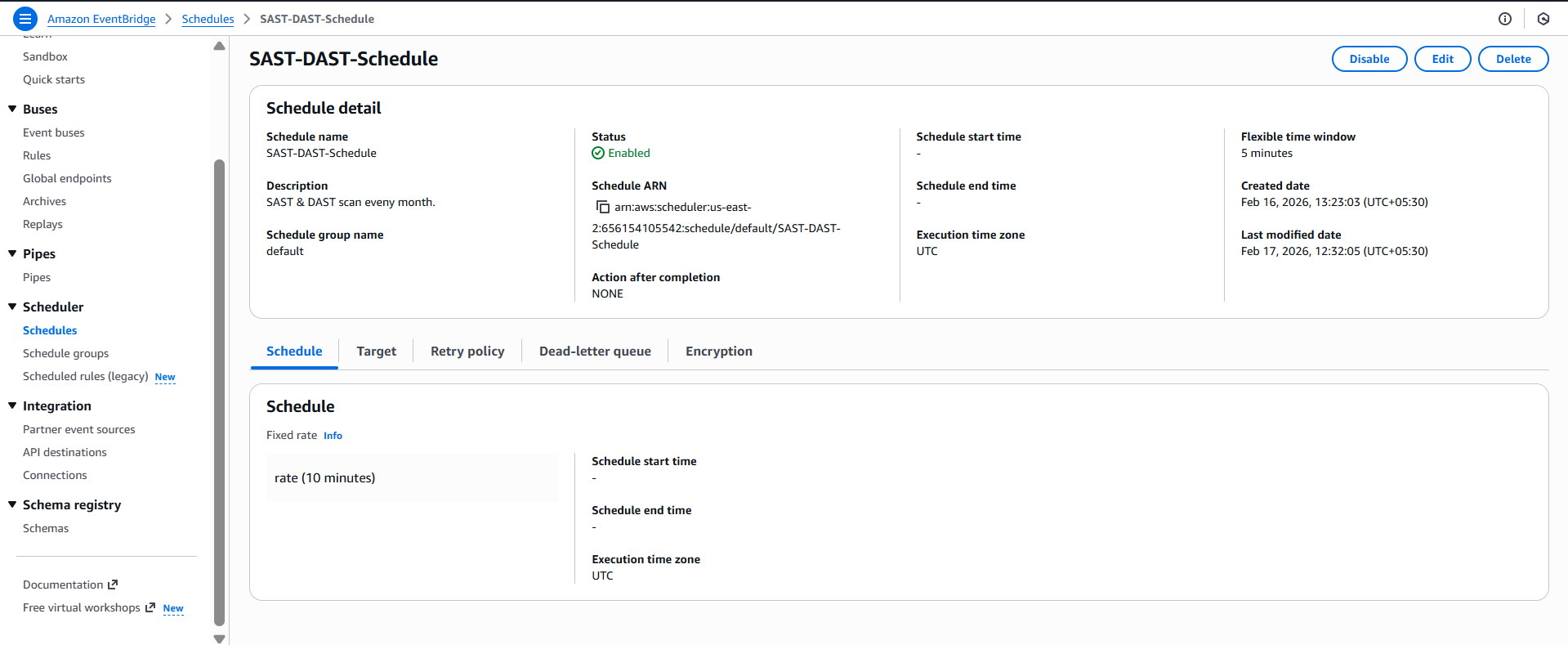Open the hamburger navigation menu icon
This screenshot has height=645, width=1568.
25,18
